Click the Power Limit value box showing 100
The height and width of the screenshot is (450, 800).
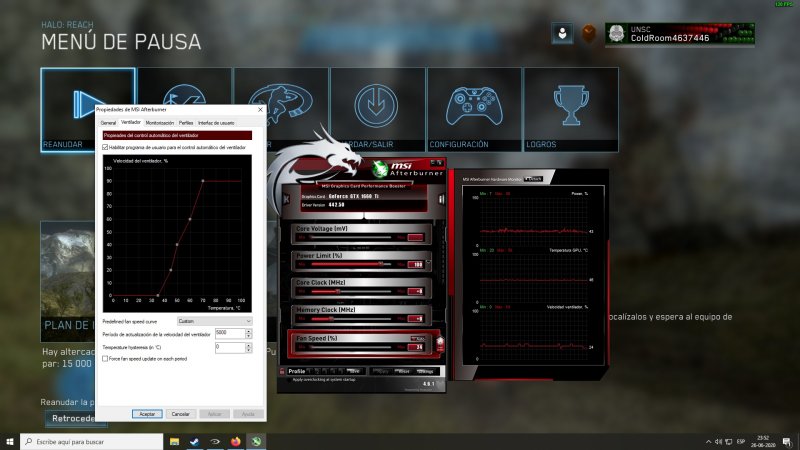point(415,264)
